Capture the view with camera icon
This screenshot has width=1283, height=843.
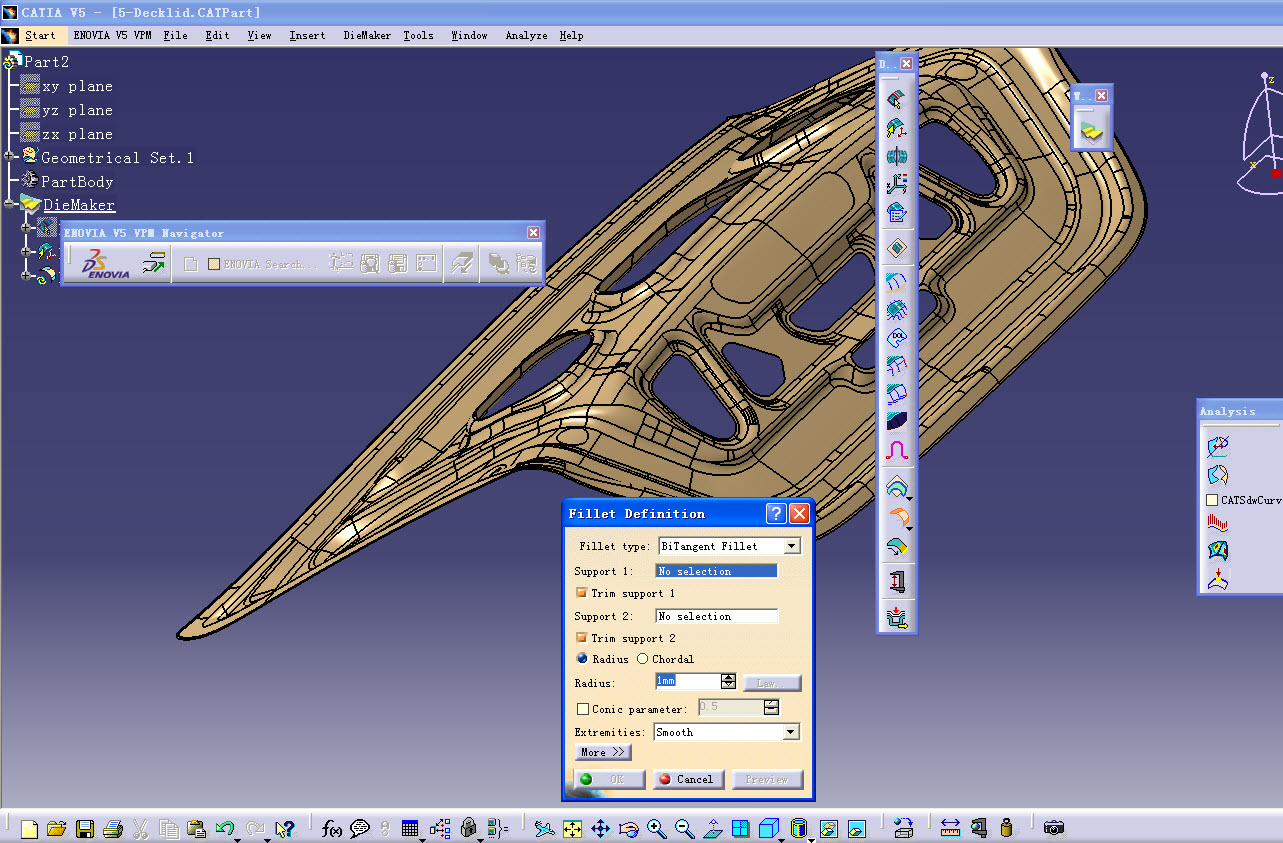[1053, 828]
